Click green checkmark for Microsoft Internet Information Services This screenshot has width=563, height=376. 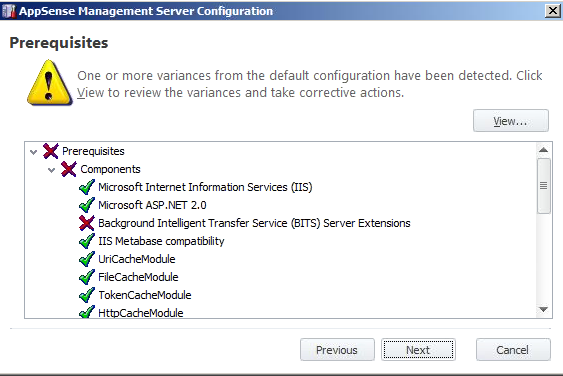pyautogui.click(x=87, y=187)
